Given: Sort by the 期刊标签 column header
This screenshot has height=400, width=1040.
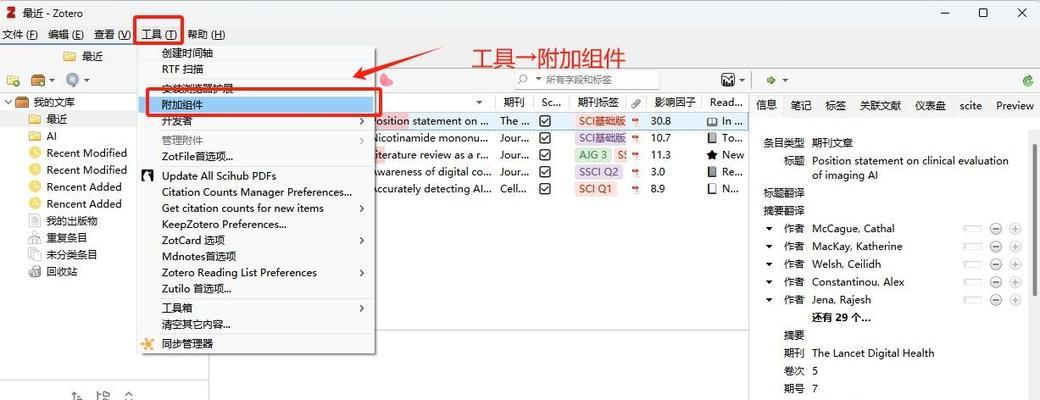Looking at the screenshot, I should (x=598, y=102).
